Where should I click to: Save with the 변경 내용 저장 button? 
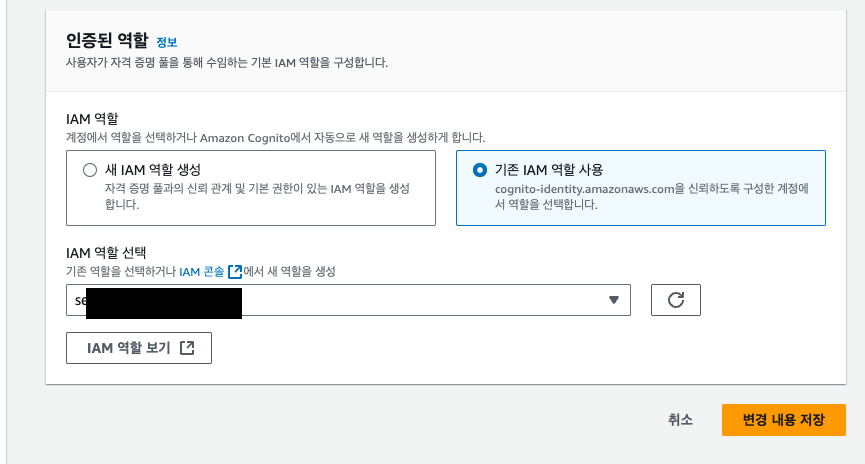coord(783,420)
